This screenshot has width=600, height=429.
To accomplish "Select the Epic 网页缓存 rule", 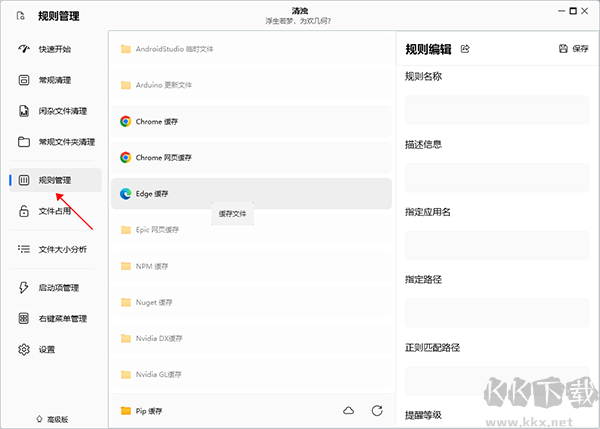I will [x=251, y=230].
